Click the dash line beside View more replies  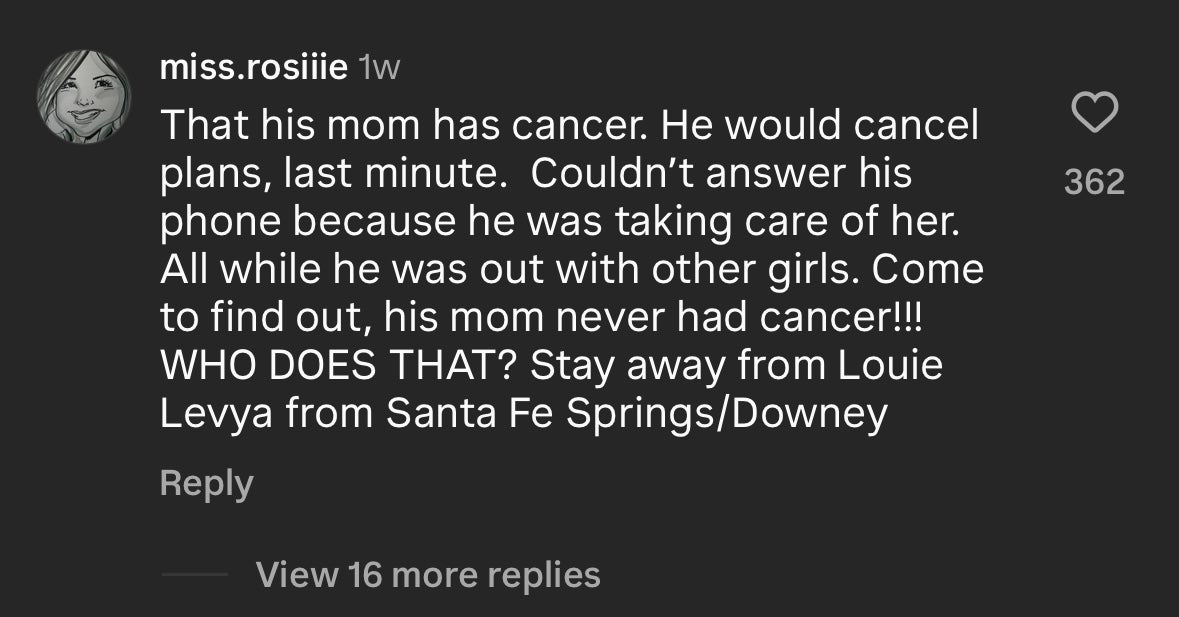point(194,575)
